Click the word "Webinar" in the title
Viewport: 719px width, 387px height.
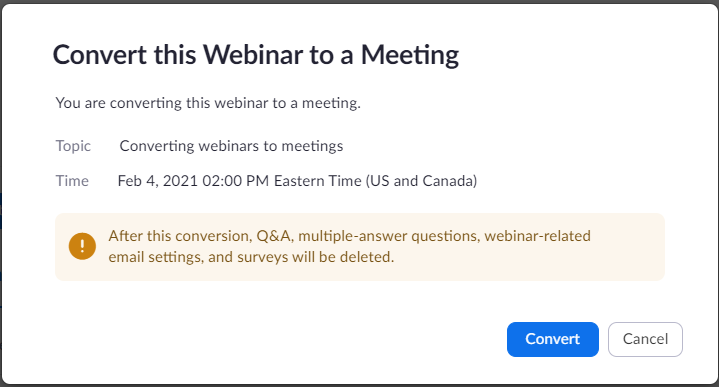tap(253, 55)
